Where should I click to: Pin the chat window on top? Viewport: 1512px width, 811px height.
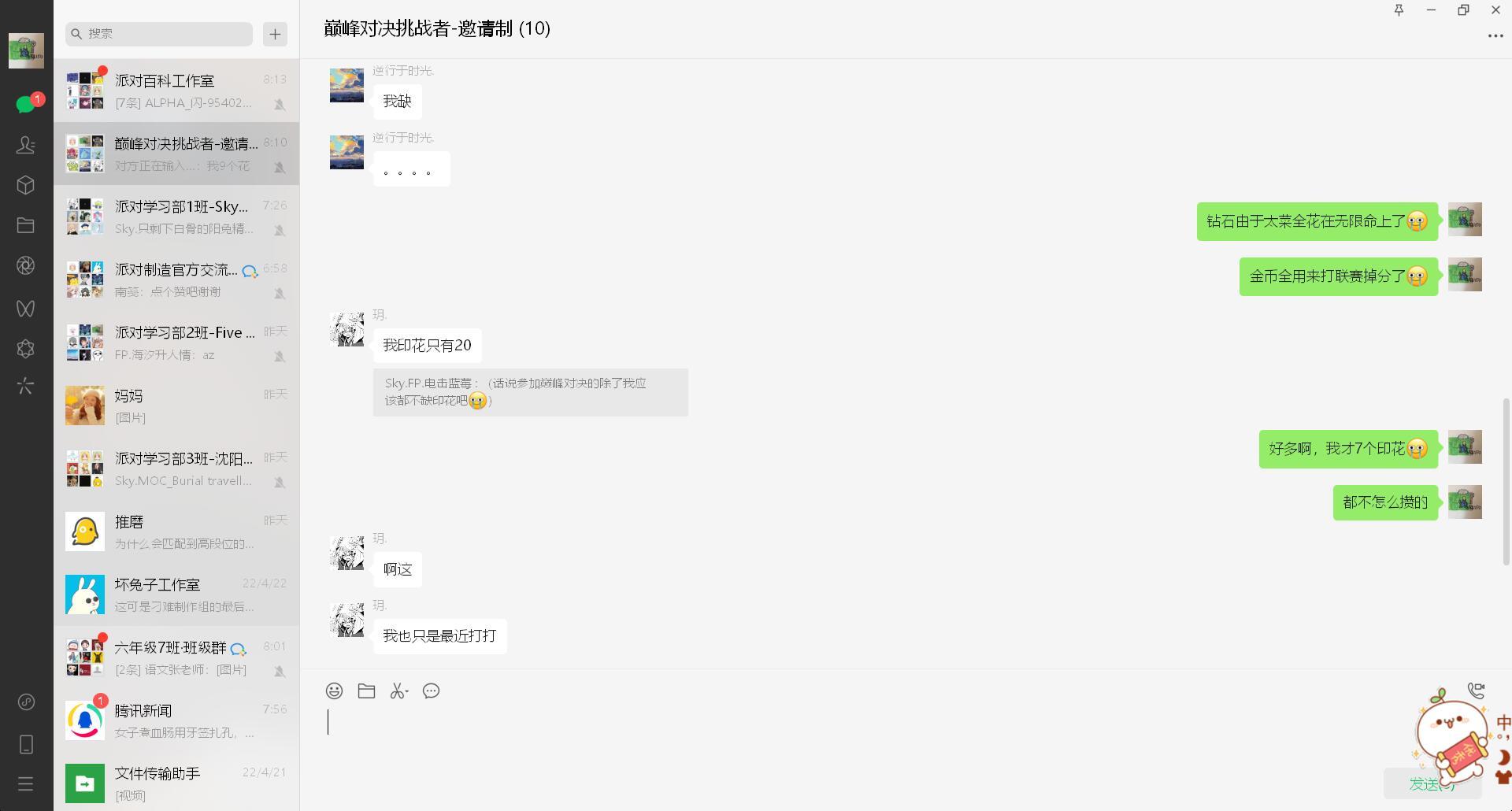point(1399,10)
